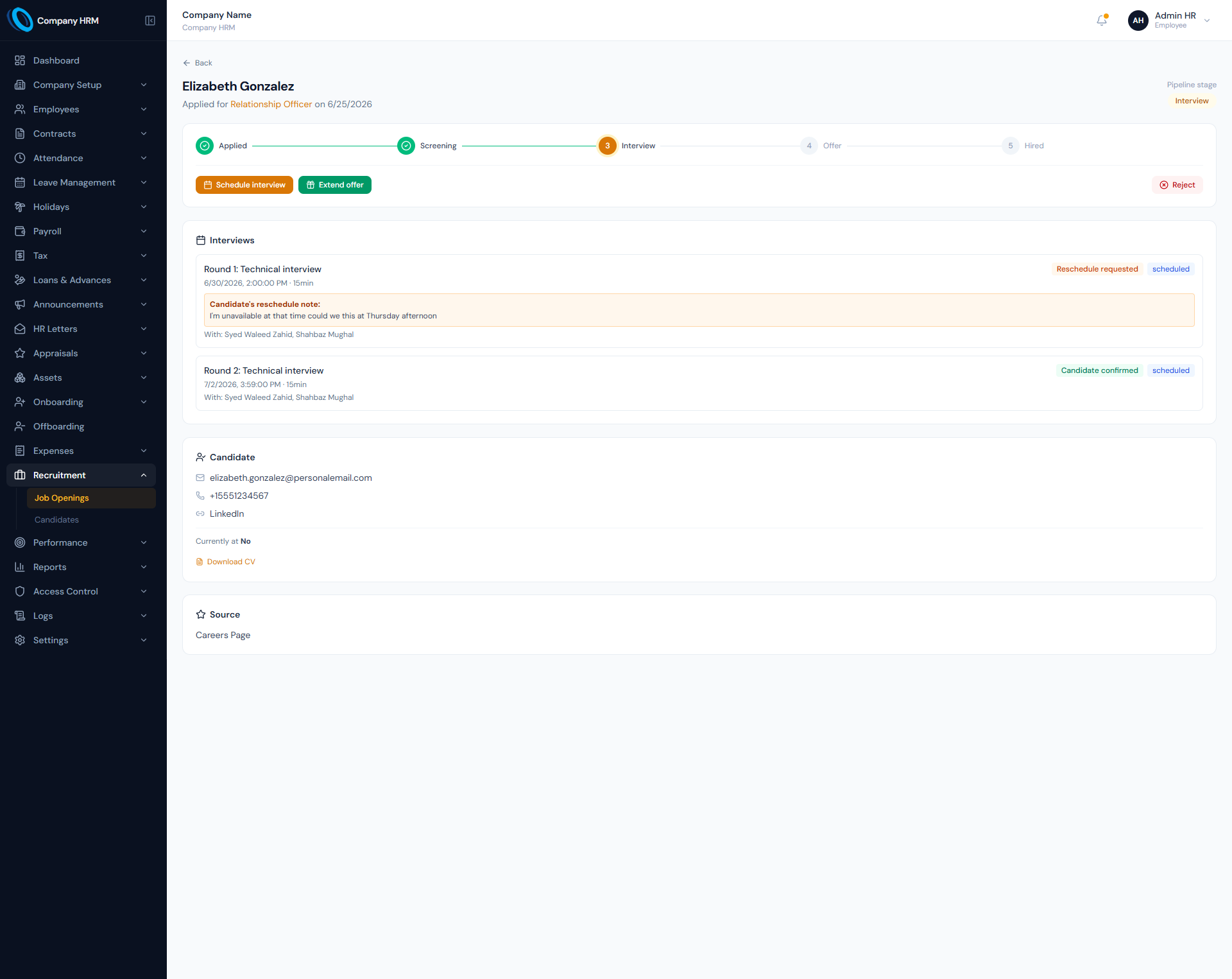
Task: Click the AH user avatar
Action: [1138, 21]
